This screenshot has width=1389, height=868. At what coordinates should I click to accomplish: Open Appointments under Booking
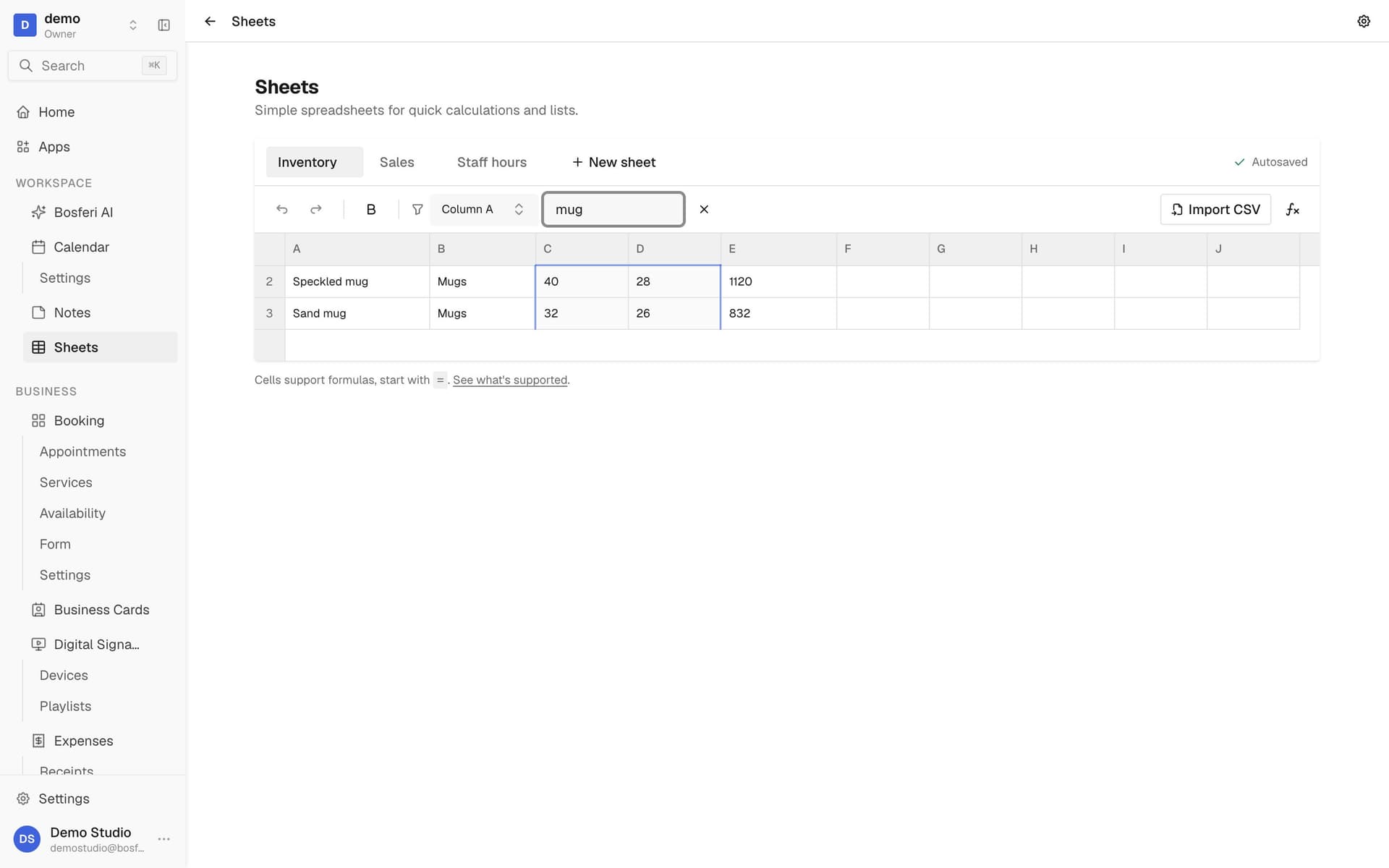coord(82,451)
